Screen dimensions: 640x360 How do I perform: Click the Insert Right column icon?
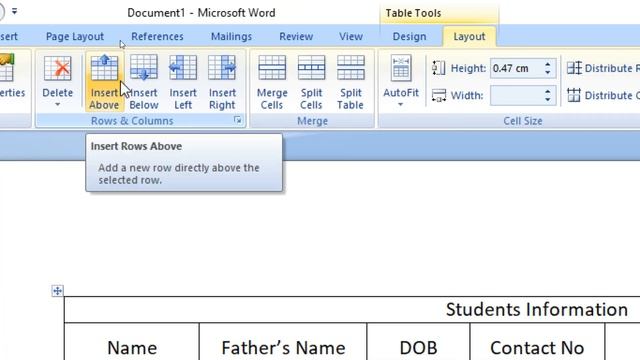pyautogui.click(x=222, y=67)
